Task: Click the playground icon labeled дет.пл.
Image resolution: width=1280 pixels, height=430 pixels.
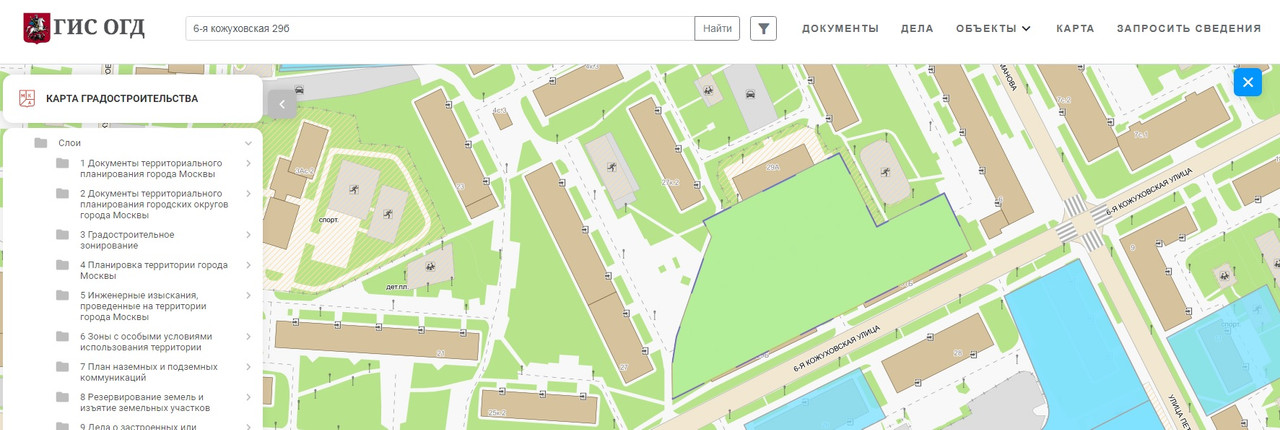Action: (x=430, y=267)
